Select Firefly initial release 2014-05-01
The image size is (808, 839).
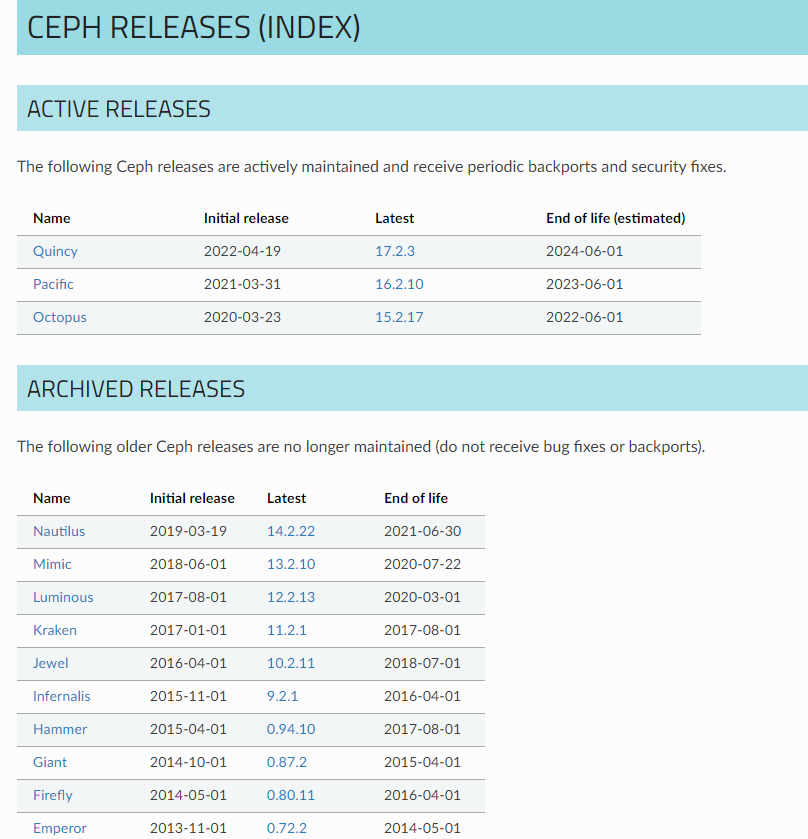point(188,796)
